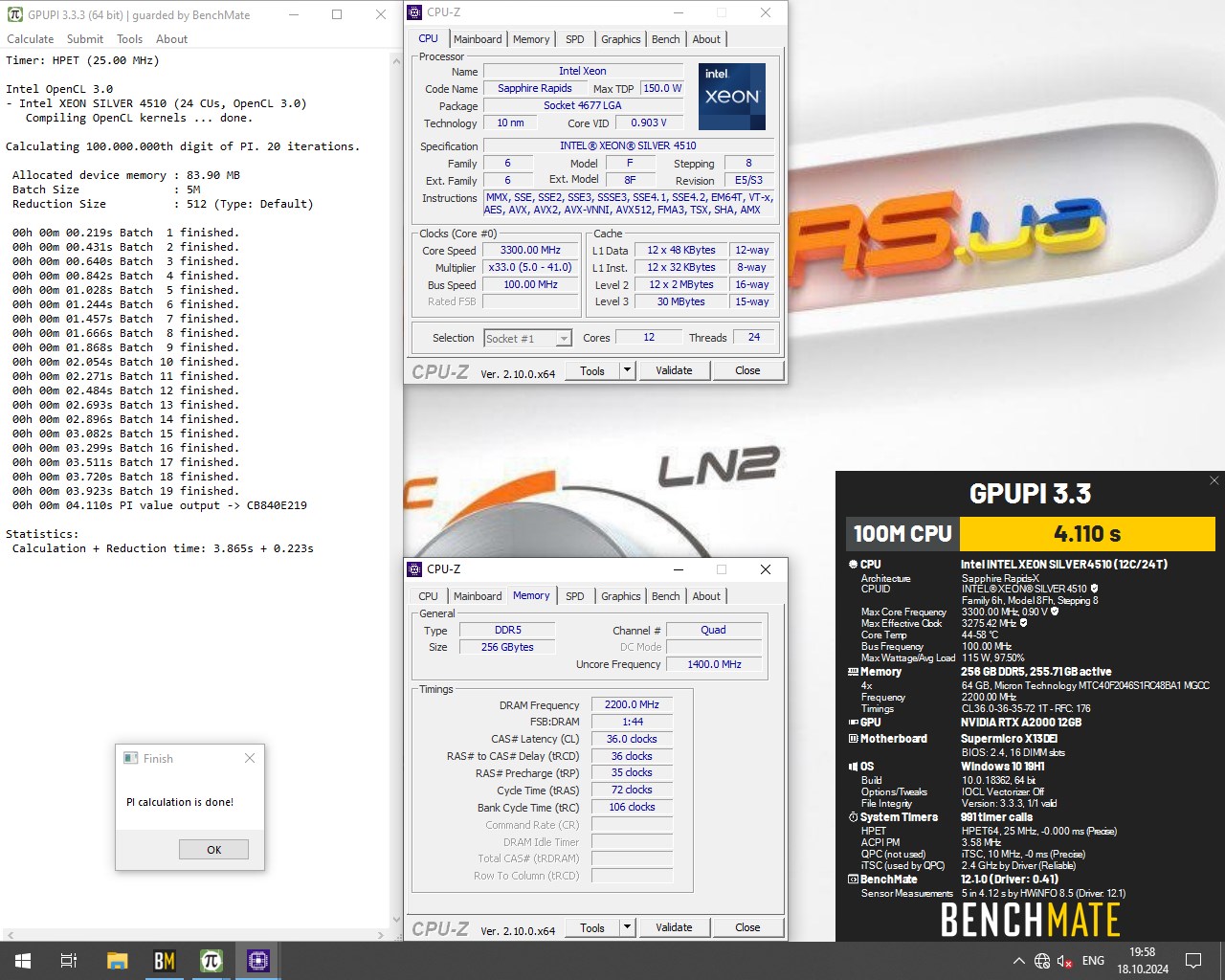Viewport: 1225px width, 980px height.
Task: Click the PI value output line
Action: pyautogui.click(x=160, y=505)
